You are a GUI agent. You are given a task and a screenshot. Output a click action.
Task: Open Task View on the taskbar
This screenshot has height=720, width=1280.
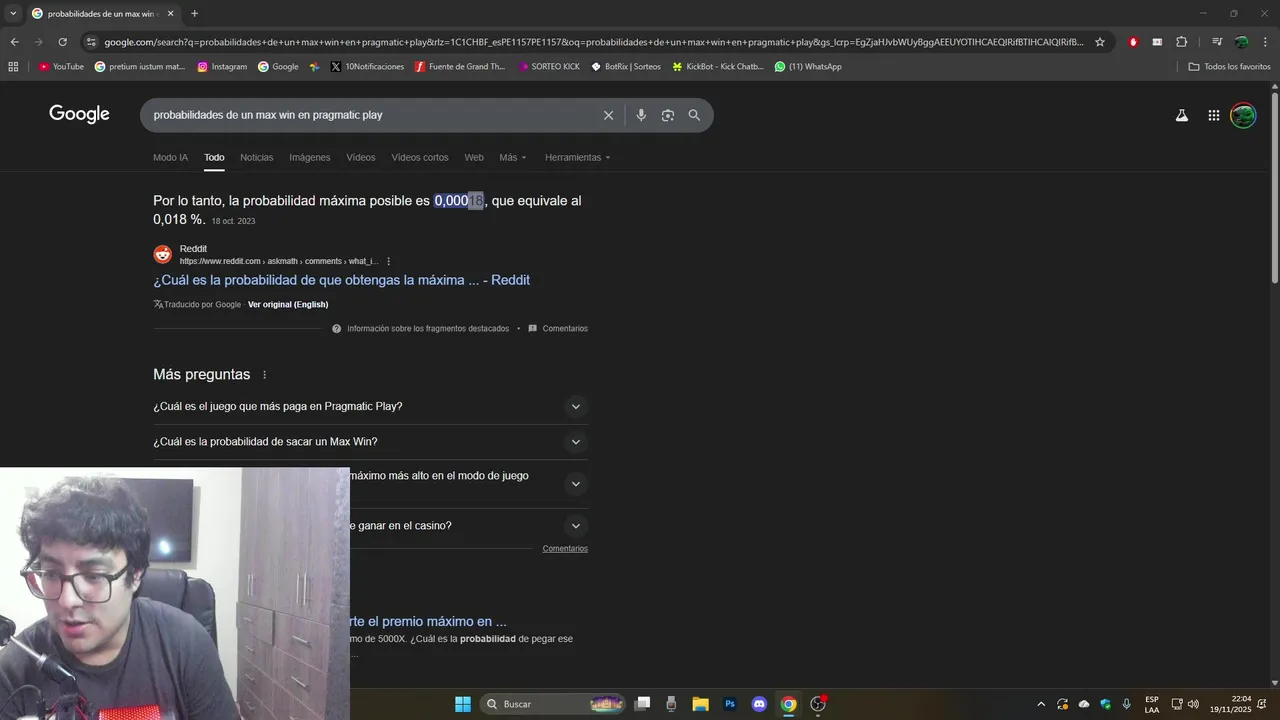(643, 704)
